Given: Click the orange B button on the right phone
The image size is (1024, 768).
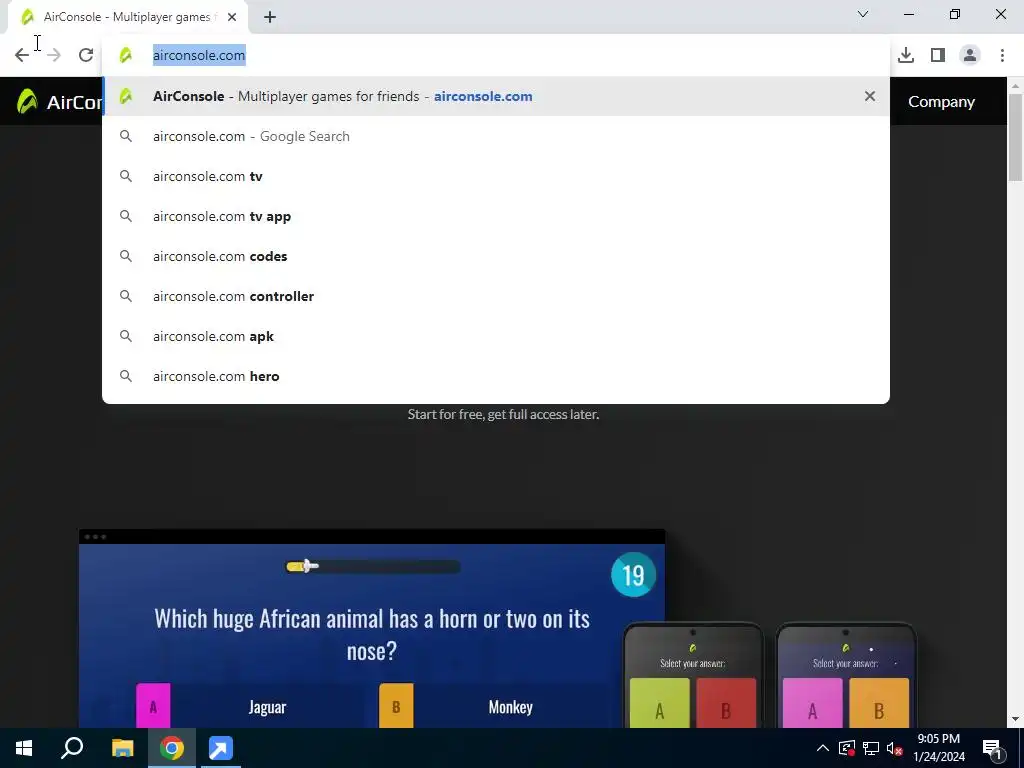Looking at the screenshot, I should (879, 703).
